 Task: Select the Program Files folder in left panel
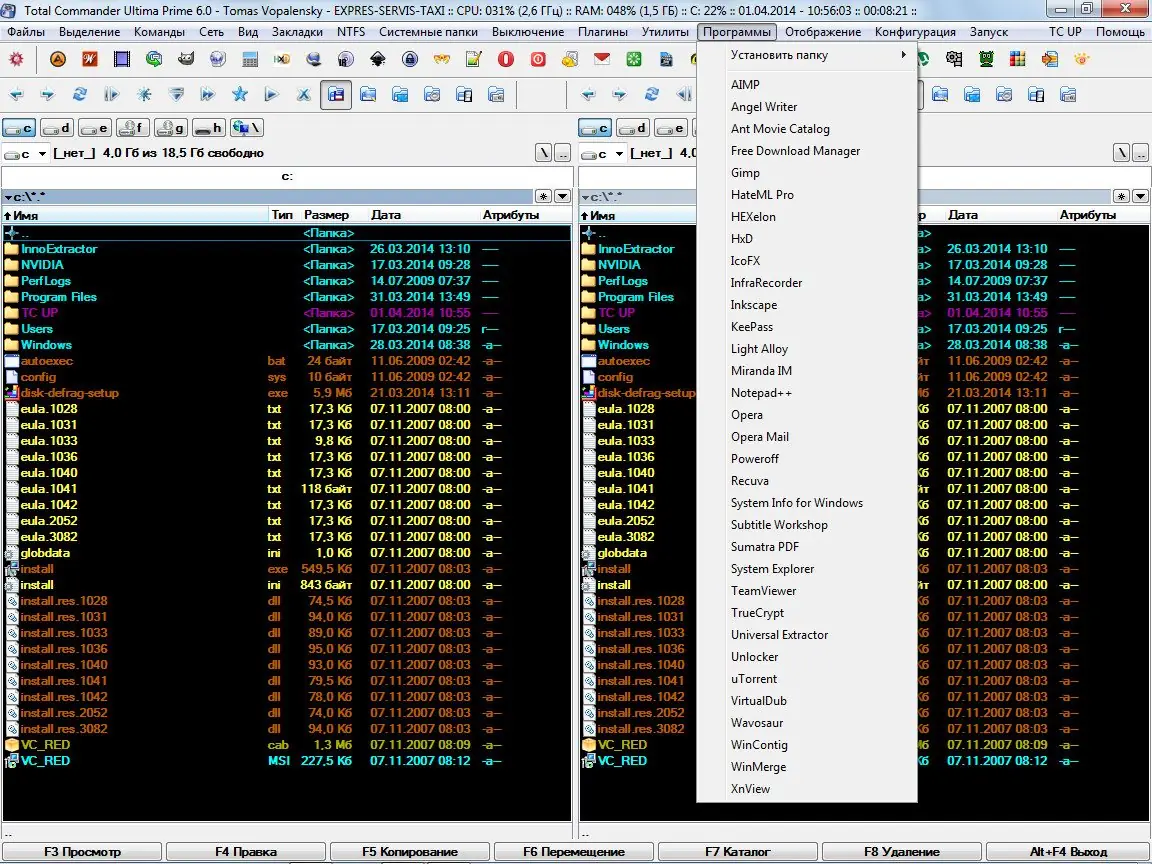point(59,297)
